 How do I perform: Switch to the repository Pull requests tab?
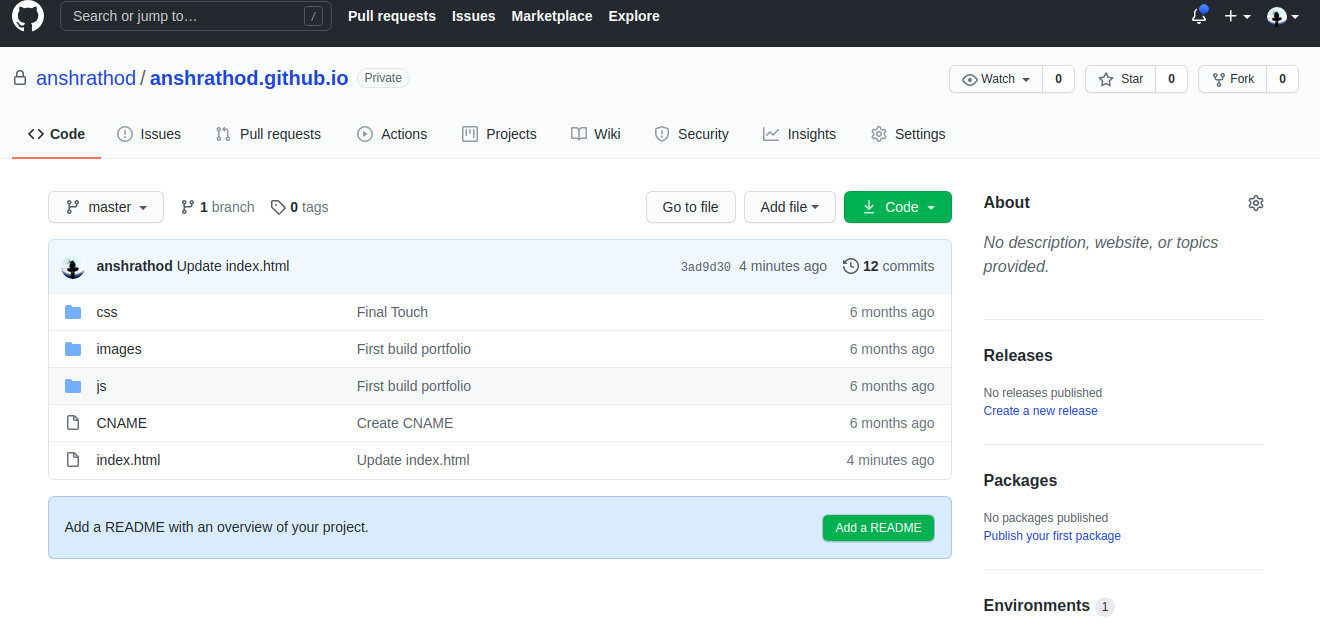click(268, 134)
